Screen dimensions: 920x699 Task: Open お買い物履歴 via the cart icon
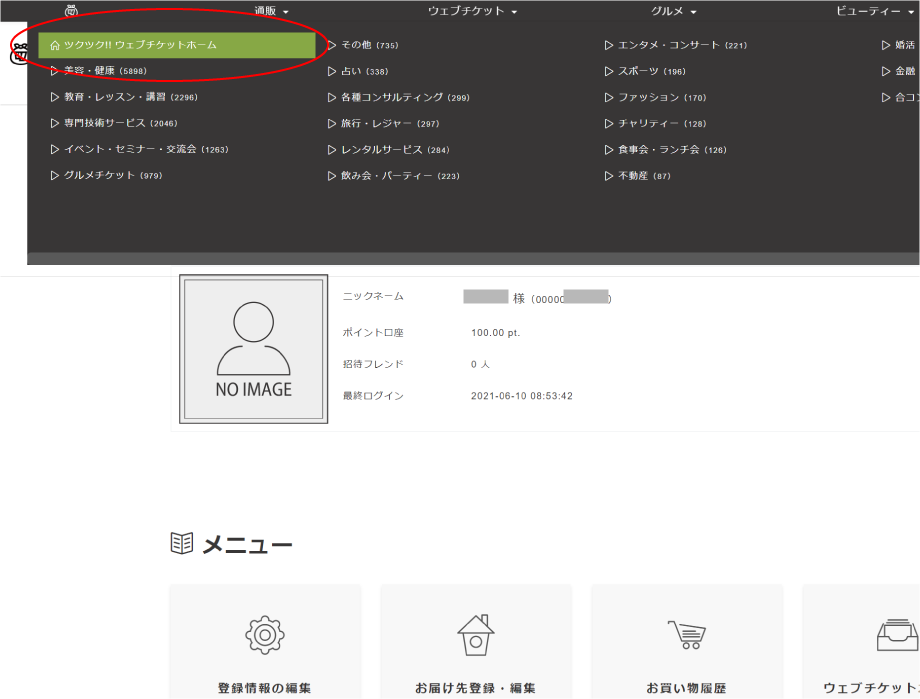686,634
